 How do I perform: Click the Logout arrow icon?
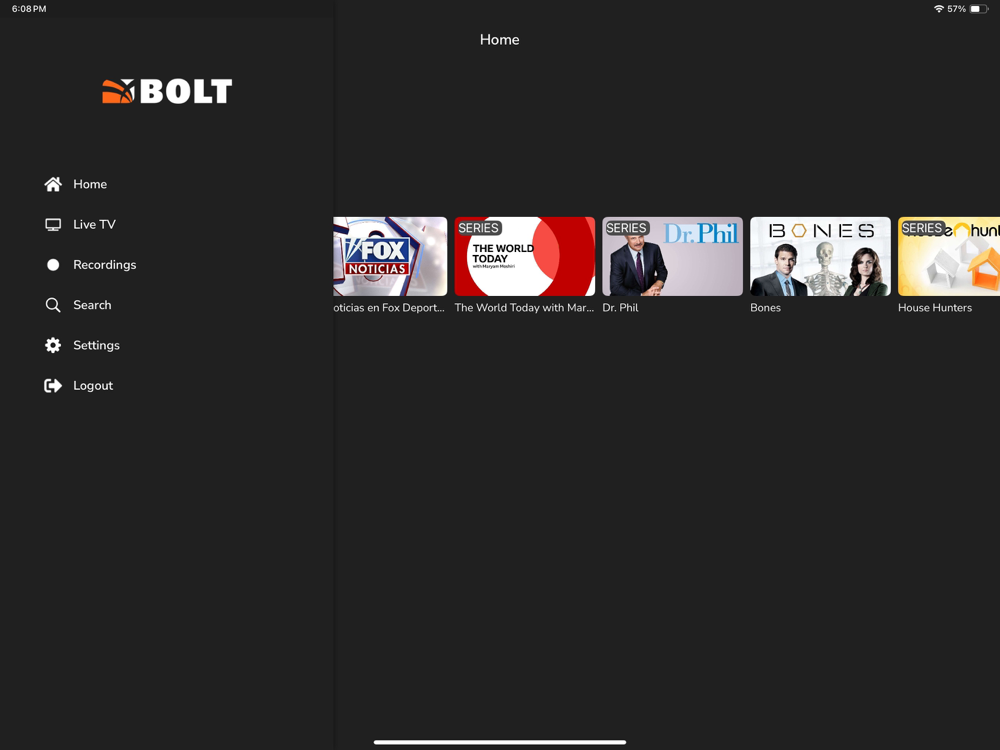[53, 385]
